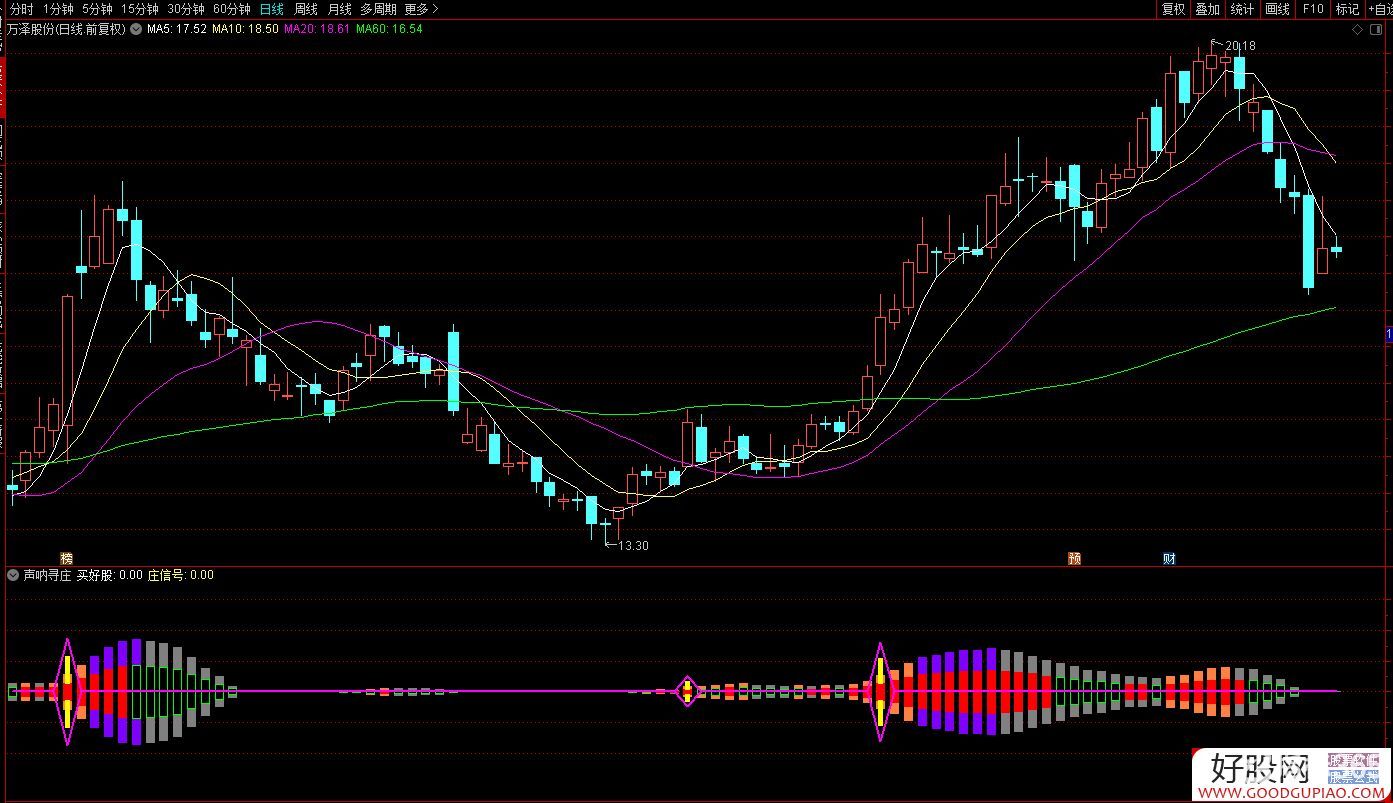Viewport: 1393px width, 803px height.
Task: Click the last candlestick on the chart
Action: pyautogui.click(x=1336, y=249)
